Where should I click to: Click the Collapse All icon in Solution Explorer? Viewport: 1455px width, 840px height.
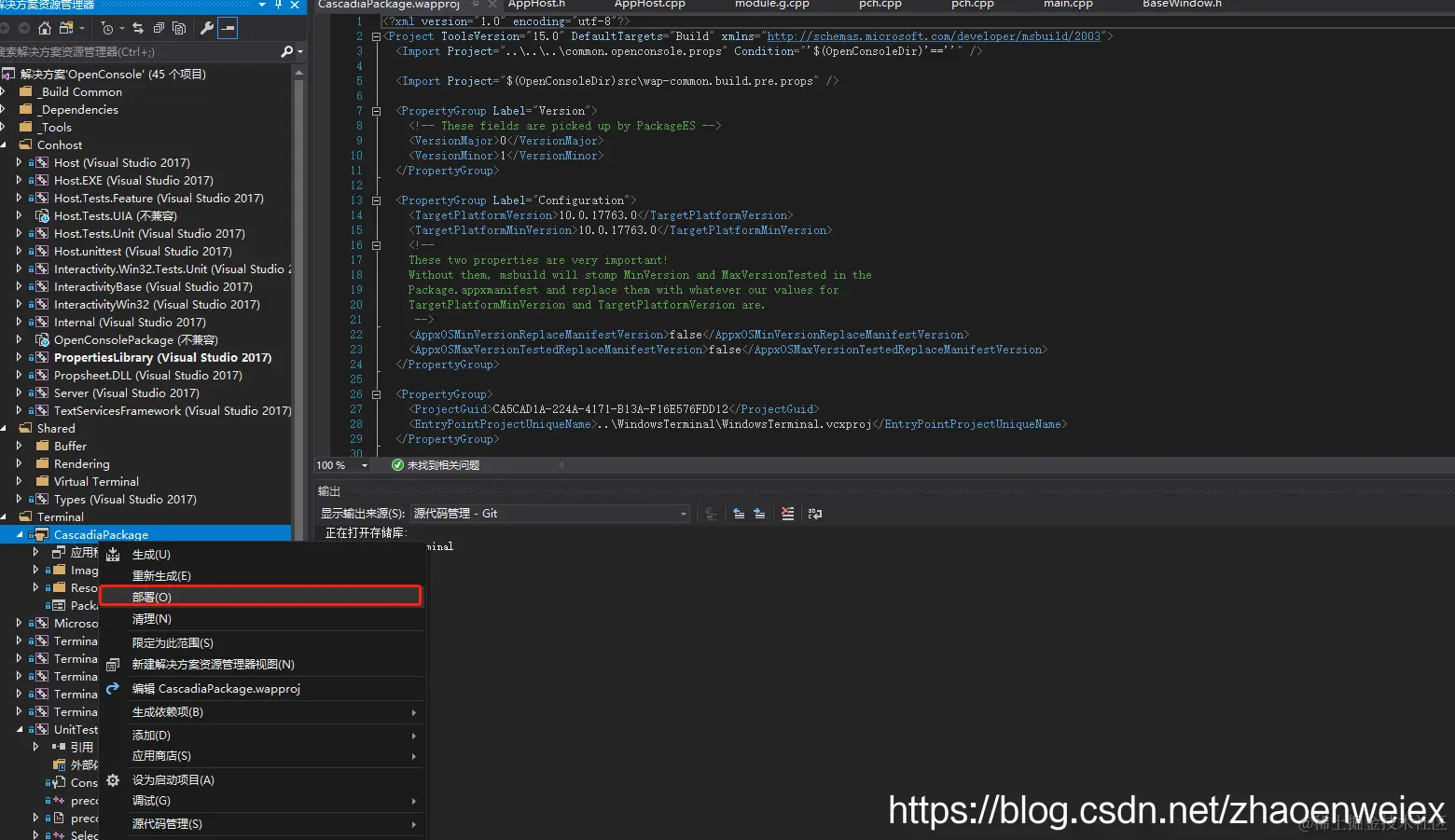pos(159,28)
